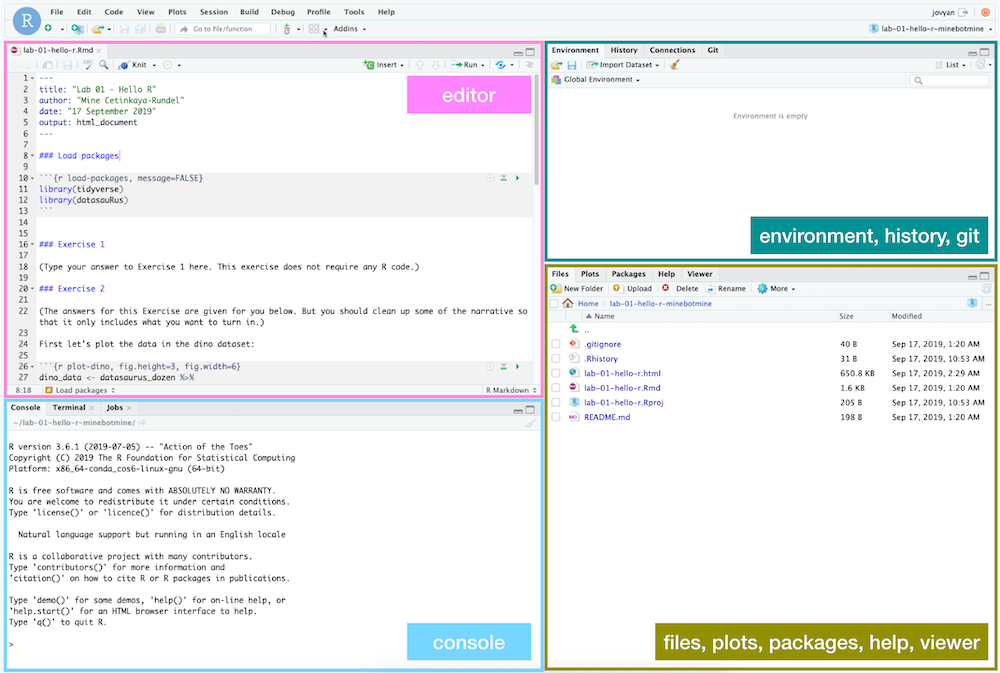Viewport: 1000px width, 673px height.
Task: Click the Import Dataset button
Action: (x=622, y=65)
